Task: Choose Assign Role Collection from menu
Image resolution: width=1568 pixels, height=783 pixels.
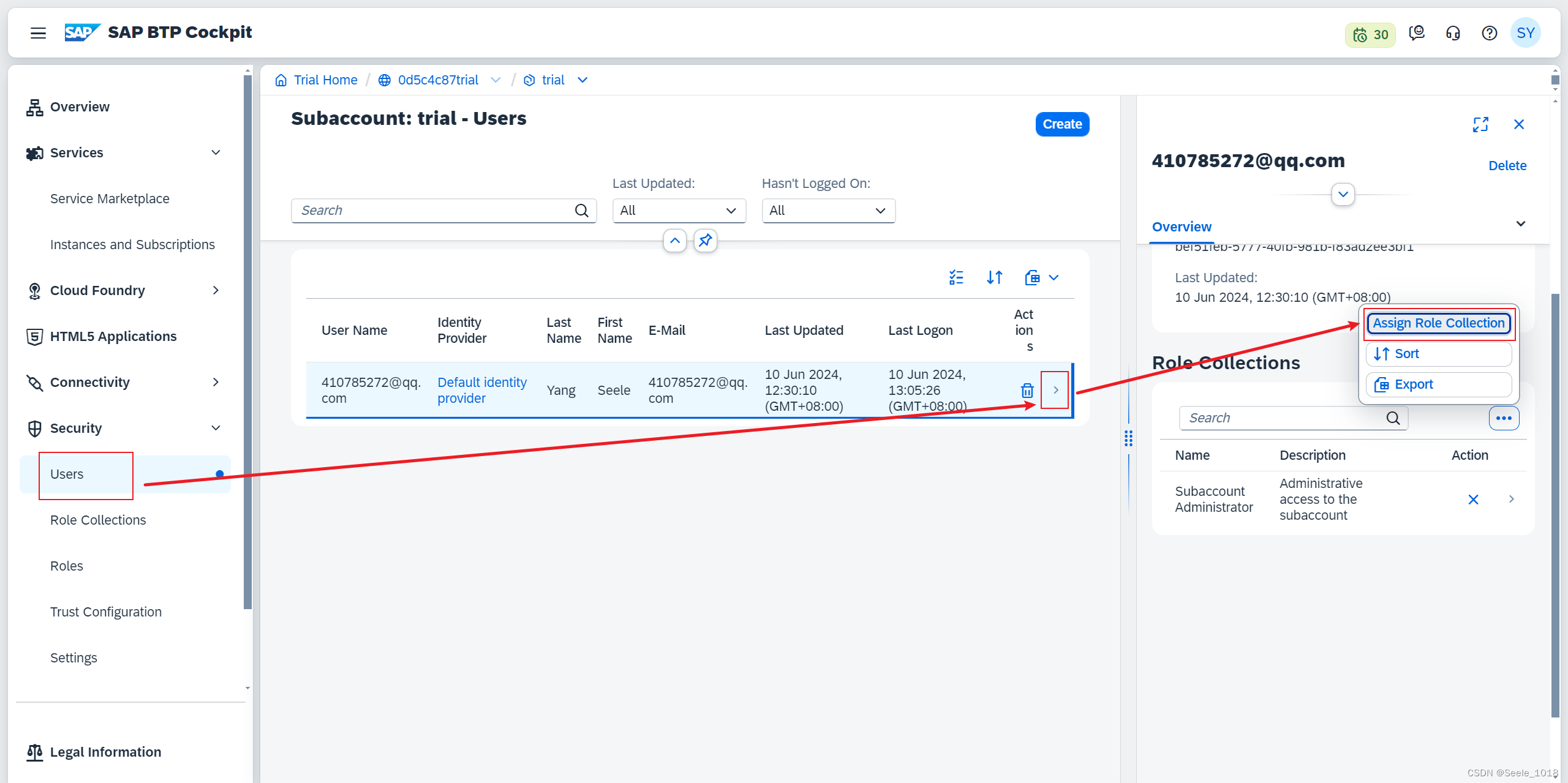Action: click(1438, 323)
